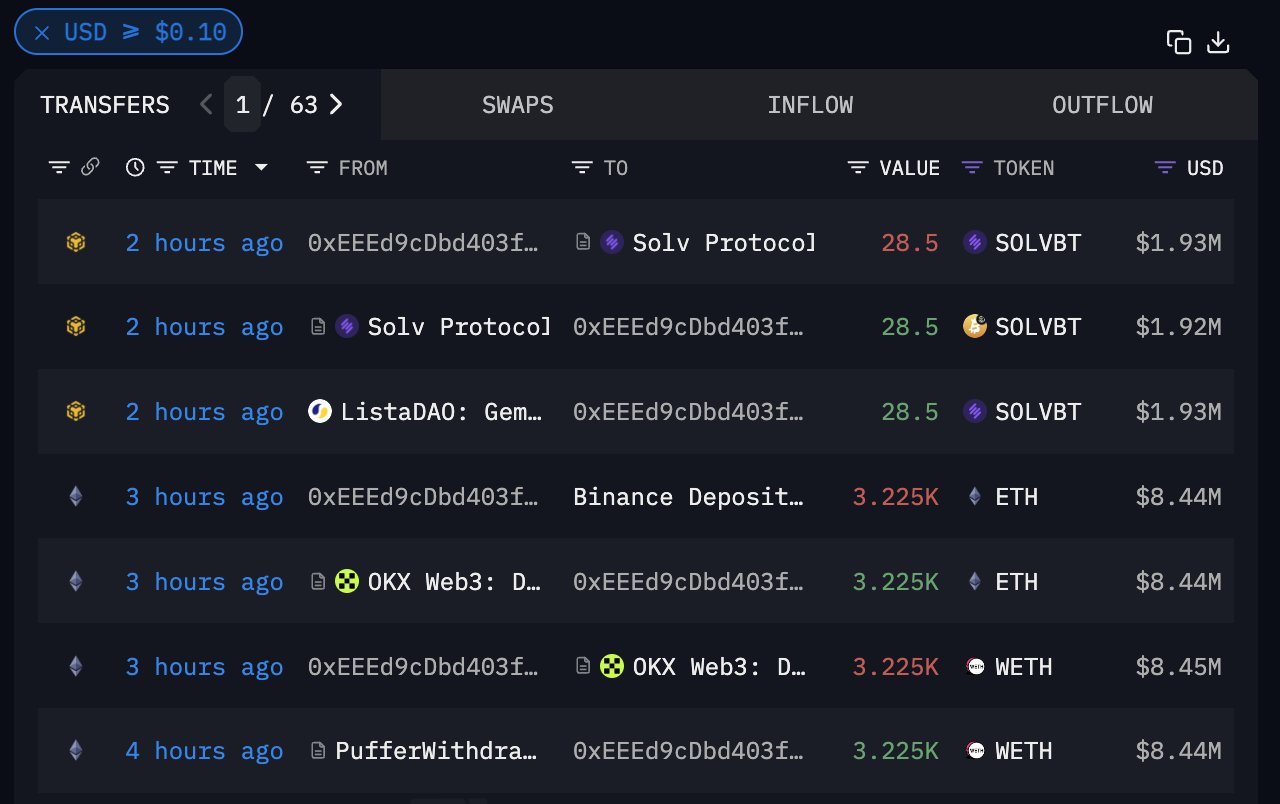
Task: Open the TIME column filter
Action: point(167,168)
